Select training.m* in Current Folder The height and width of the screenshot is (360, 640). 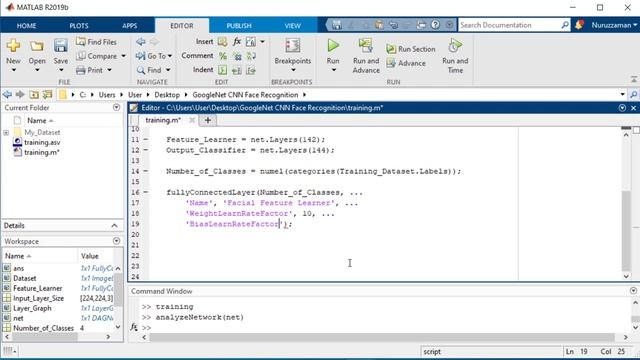pyautogui.click(x=42, y=152)
